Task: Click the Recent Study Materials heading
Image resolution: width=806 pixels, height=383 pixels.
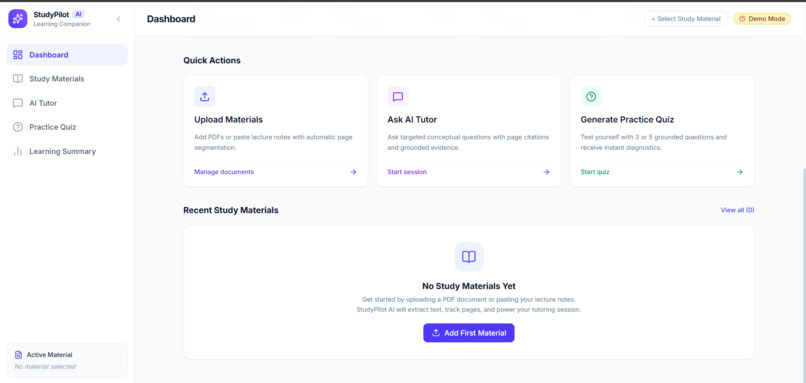Action: [231, 210]
